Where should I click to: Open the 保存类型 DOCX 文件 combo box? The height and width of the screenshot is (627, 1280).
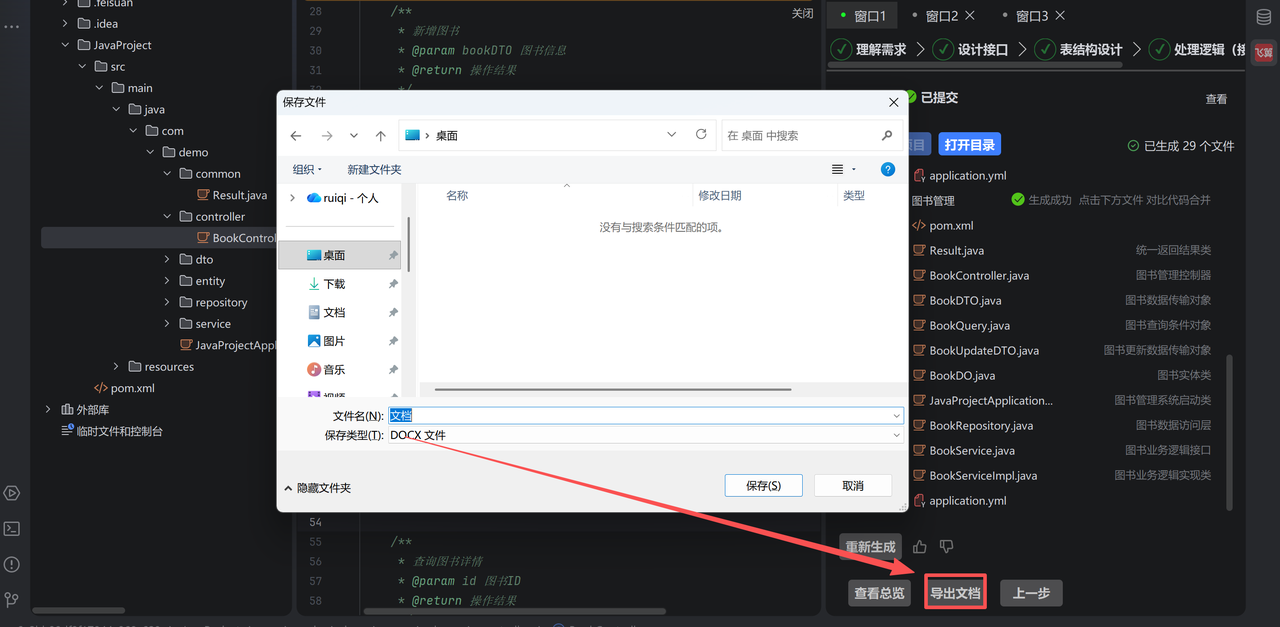[645, 435]
